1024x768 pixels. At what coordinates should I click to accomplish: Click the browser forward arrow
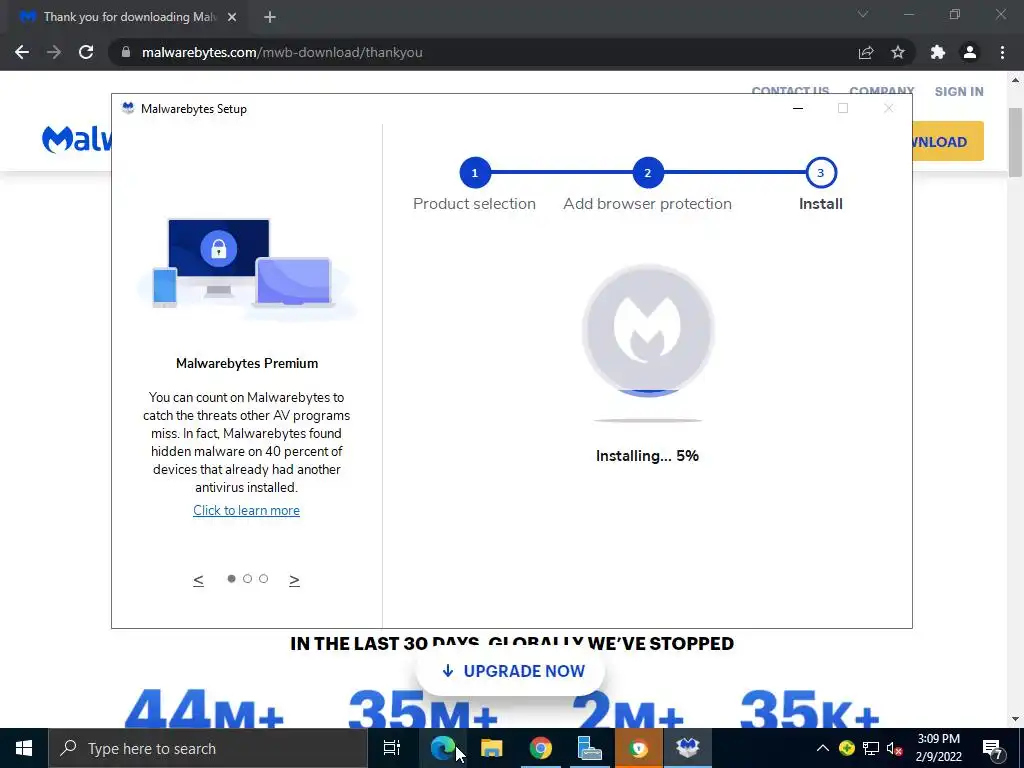54,52
